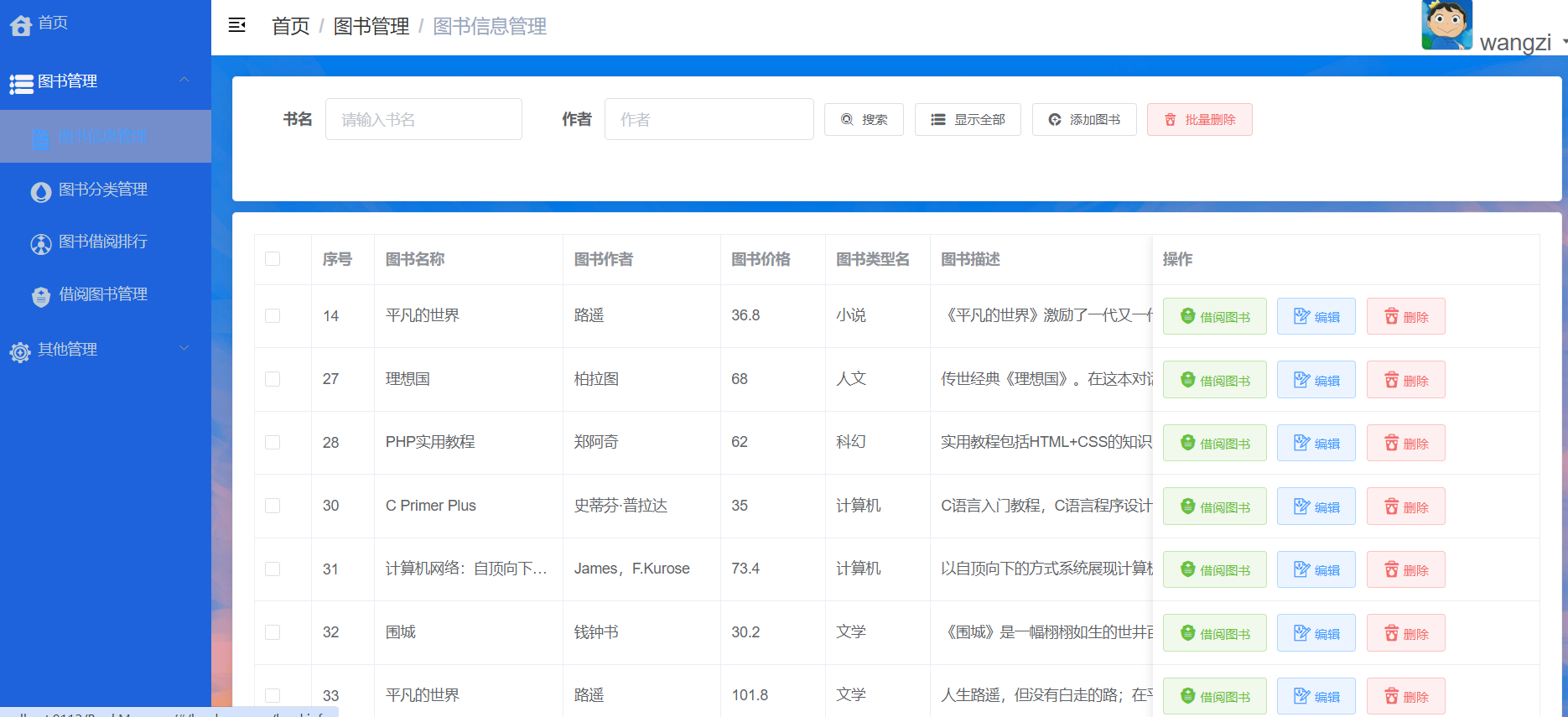Viewport: 1568px width, 717px height.
Task: Click 借阅图书 for C Primer Plus
Action: [x=1215, y=507]
